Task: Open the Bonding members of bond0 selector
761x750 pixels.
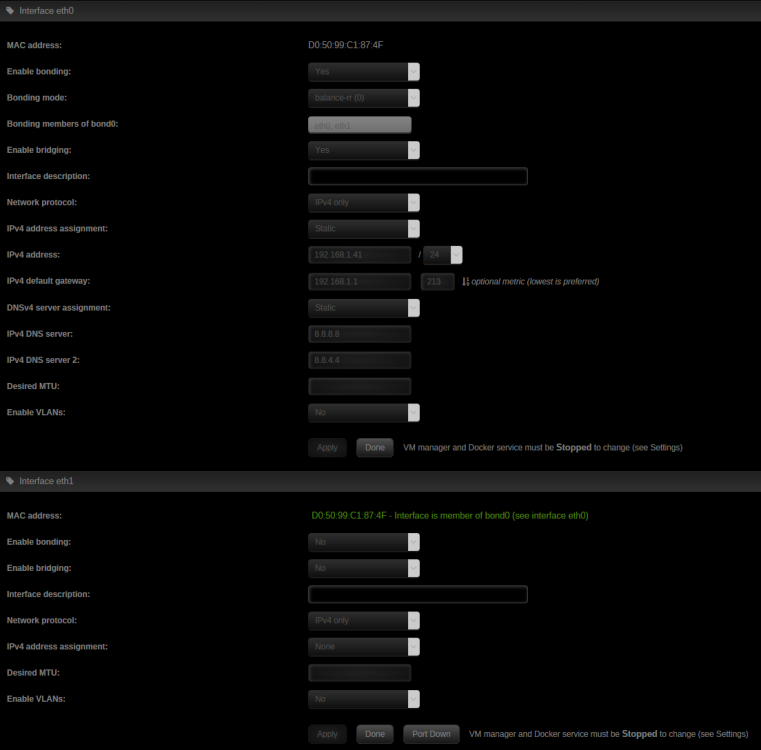Action: 360,125
